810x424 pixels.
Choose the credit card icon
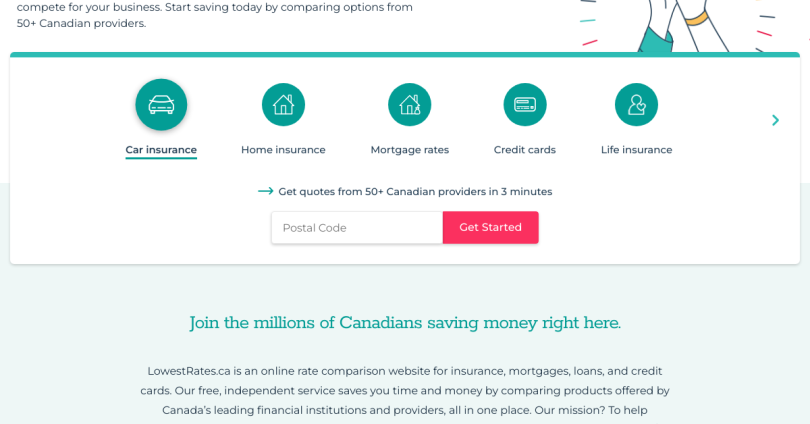[x=524, y=104]
